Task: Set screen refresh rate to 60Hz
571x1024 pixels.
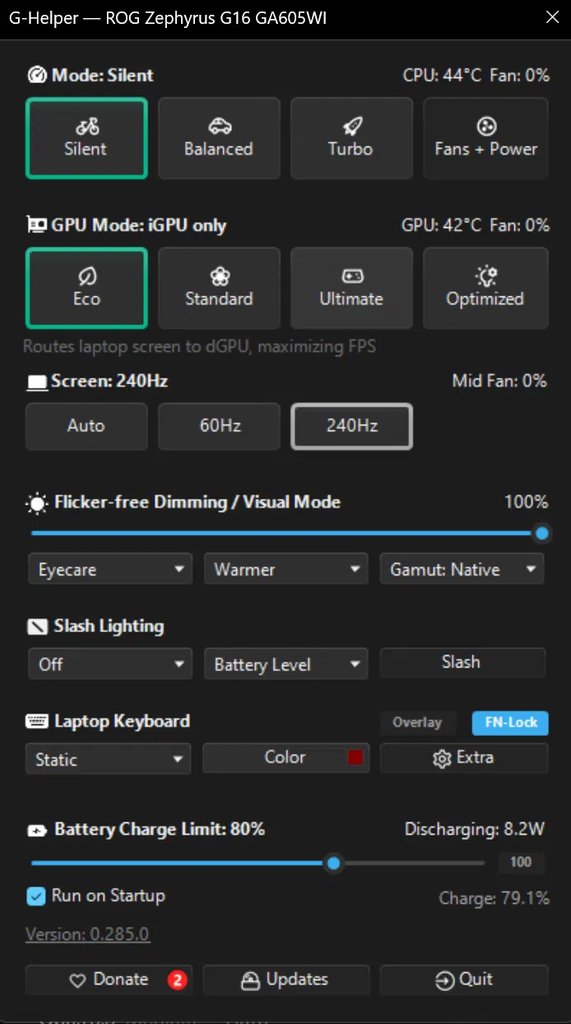Action: (219, 426)
